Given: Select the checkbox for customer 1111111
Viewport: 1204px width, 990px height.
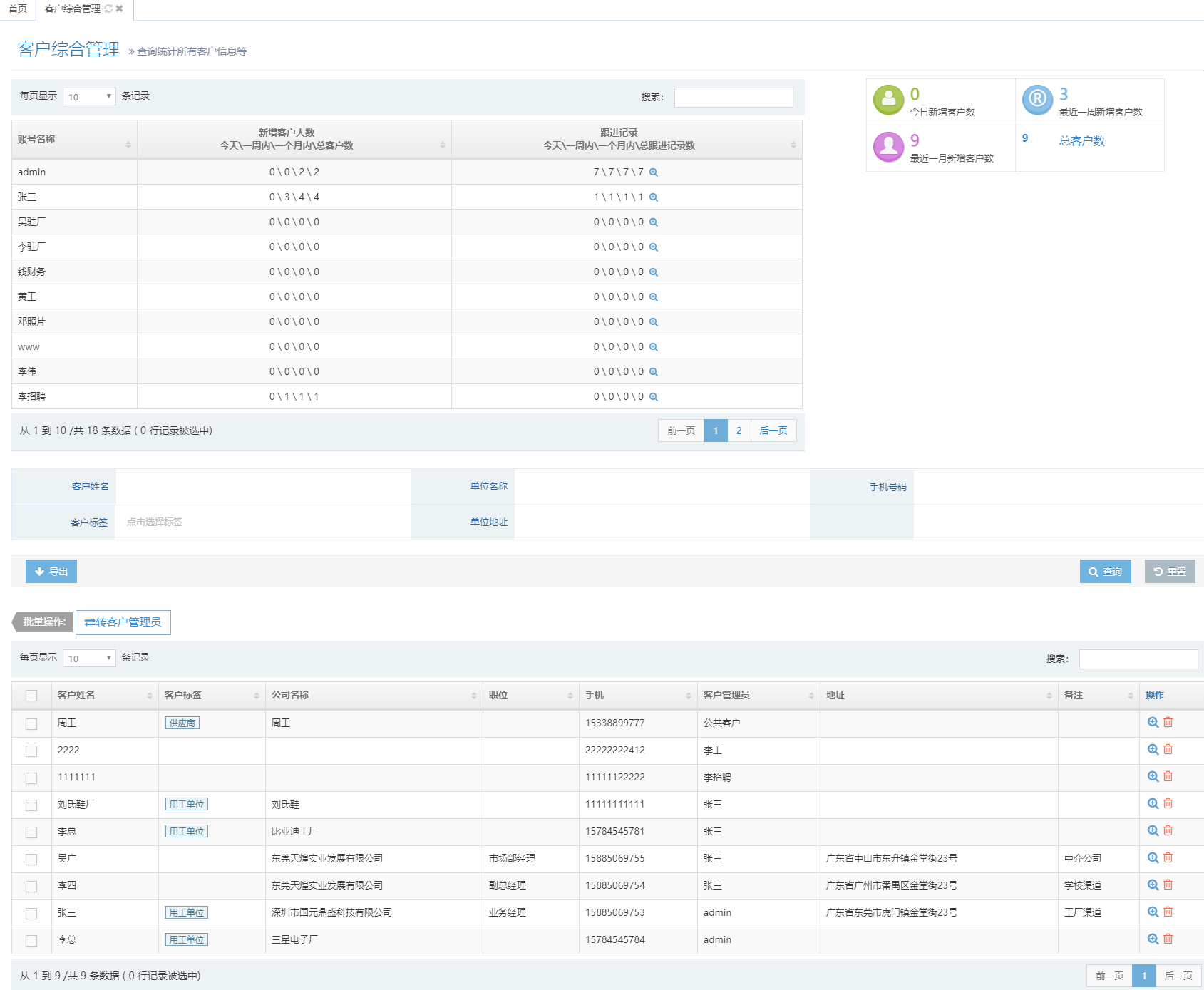Looking at the screenshot, I should (x=31, y=778).
